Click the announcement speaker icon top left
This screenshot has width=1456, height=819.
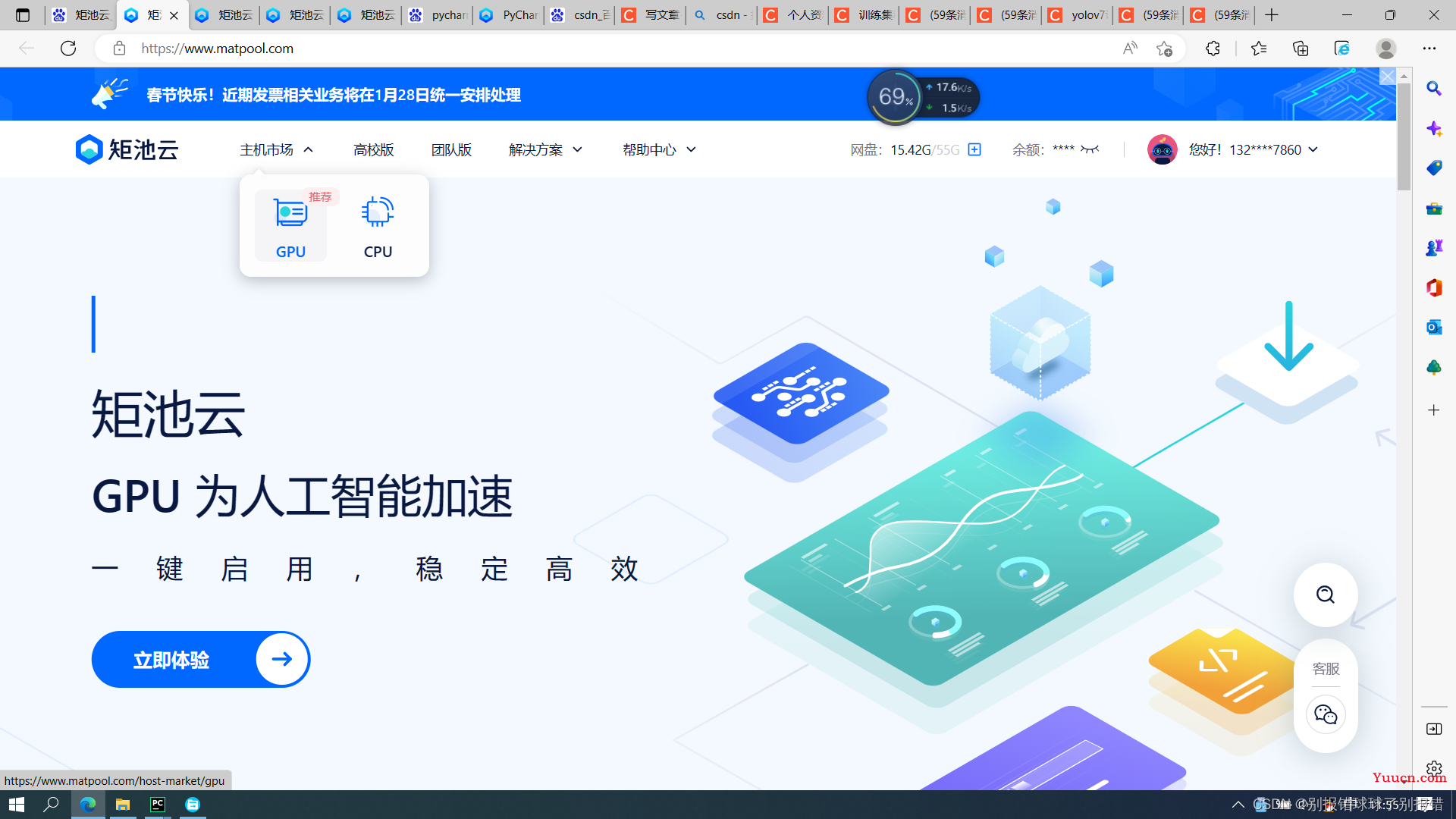pyautogui.click(x=103, y=94)
